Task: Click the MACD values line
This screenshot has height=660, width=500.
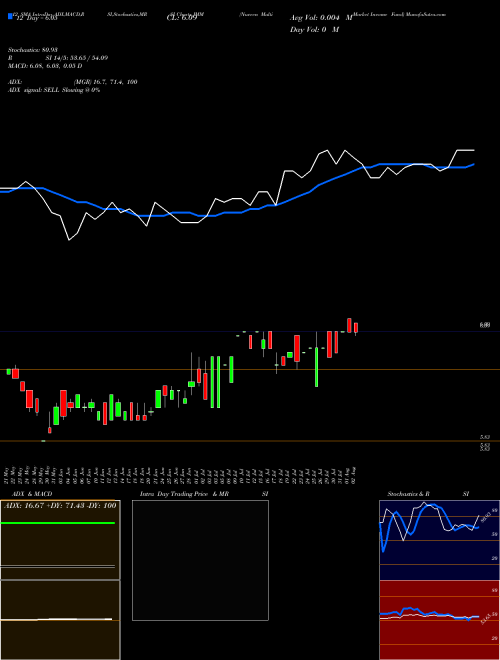Action: (45, 66)
